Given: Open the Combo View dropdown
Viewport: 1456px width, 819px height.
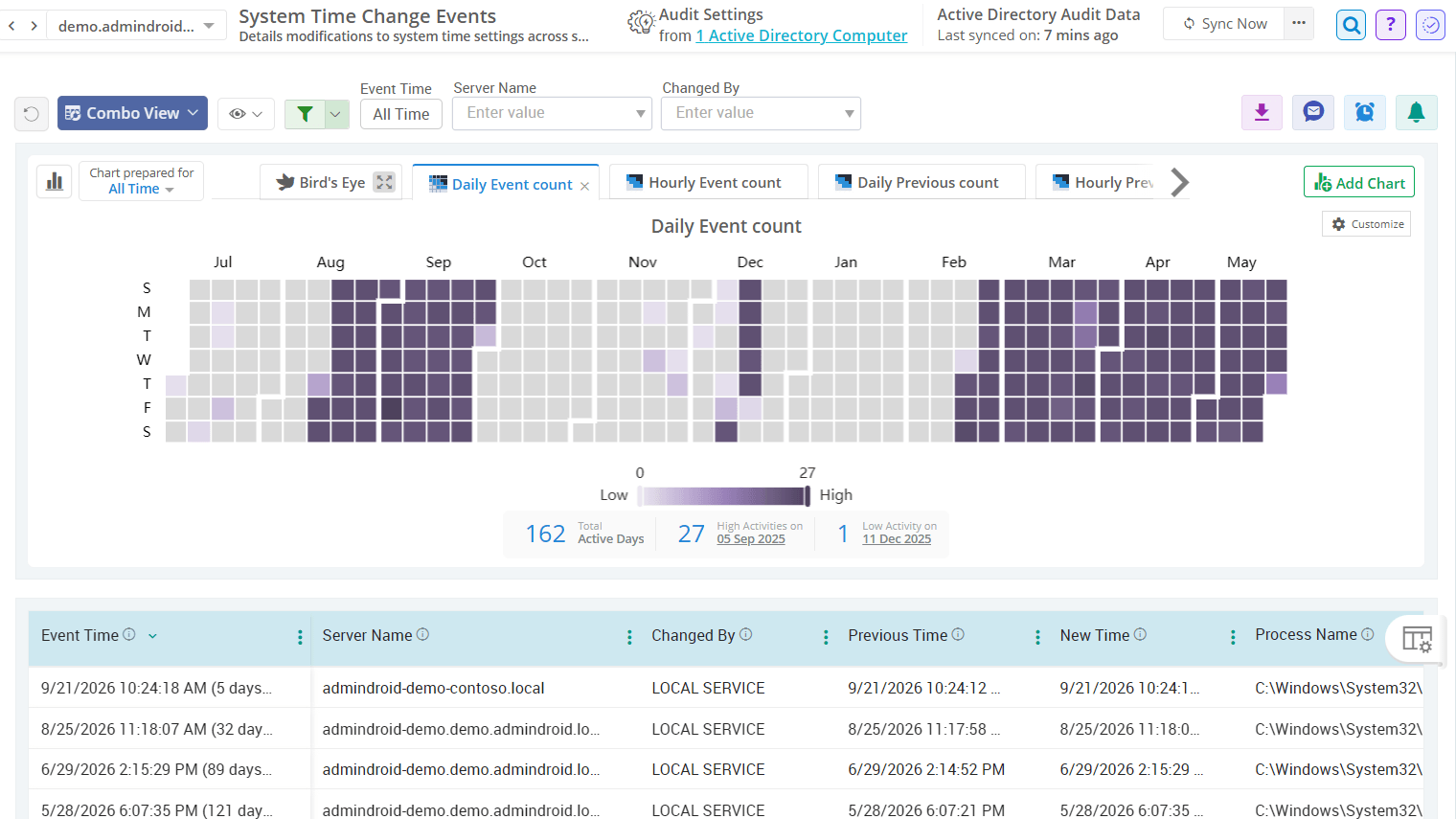Looking at the screenshot, I should [132, 113].
